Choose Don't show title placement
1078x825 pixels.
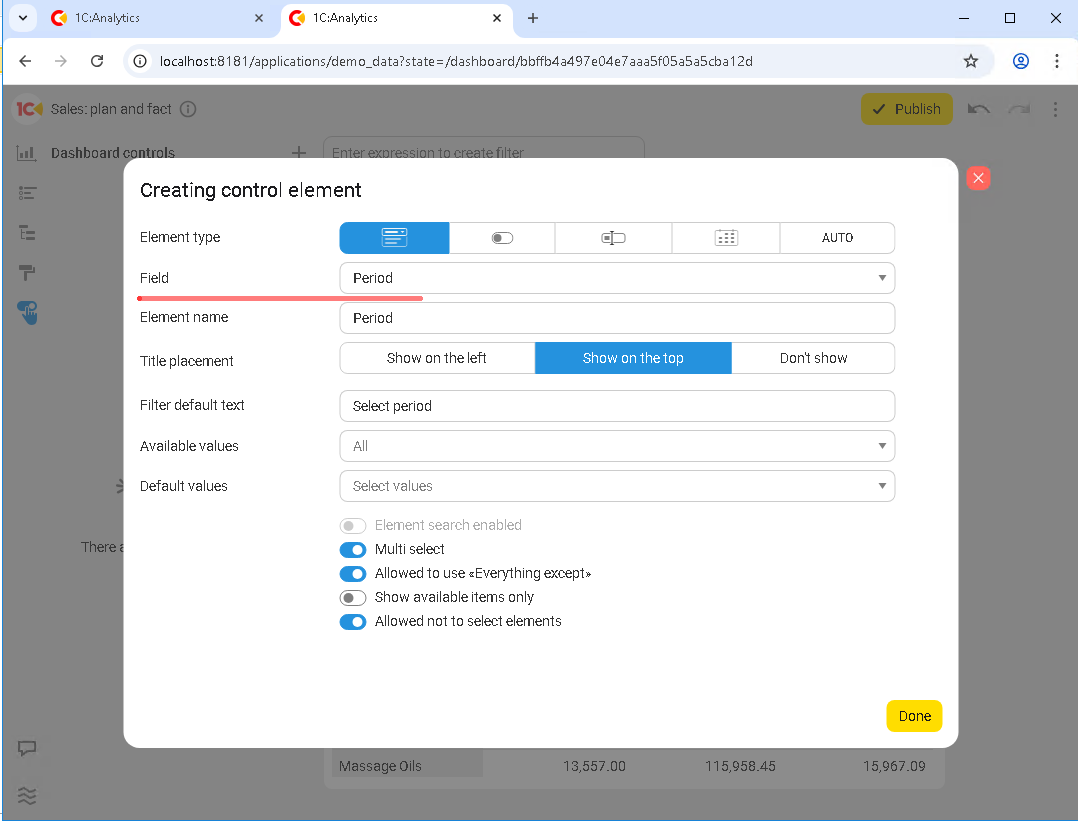click(813, 358)
